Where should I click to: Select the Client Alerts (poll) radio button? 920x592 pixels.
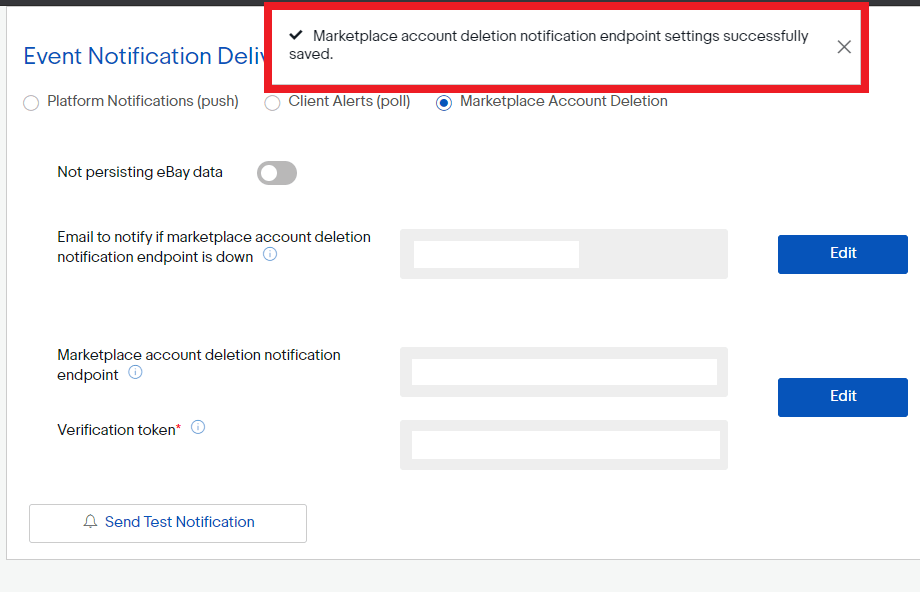[272, 102]
